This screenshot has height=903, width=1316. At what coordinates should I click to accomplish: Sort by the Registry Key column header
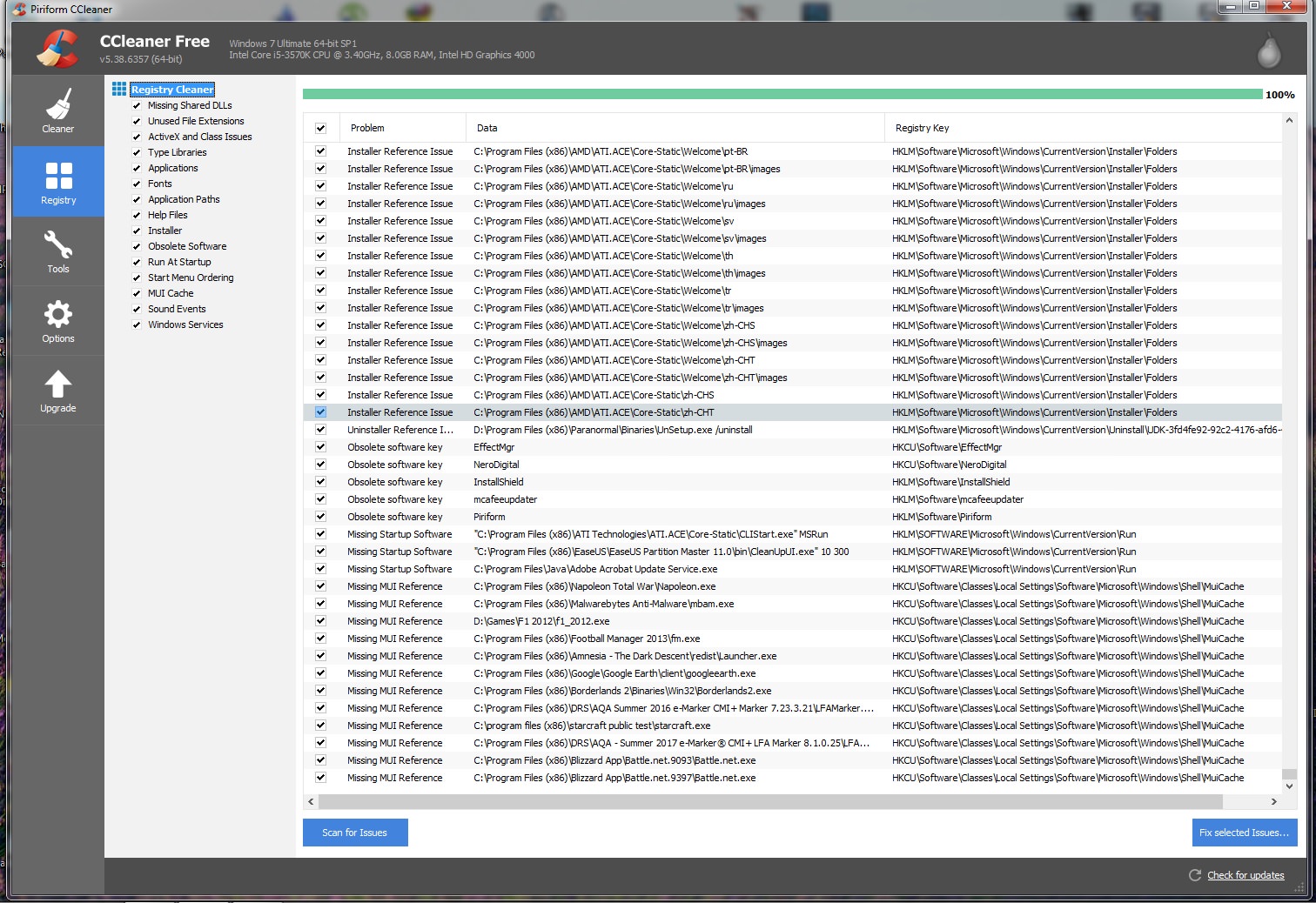tap(1084, 128)
